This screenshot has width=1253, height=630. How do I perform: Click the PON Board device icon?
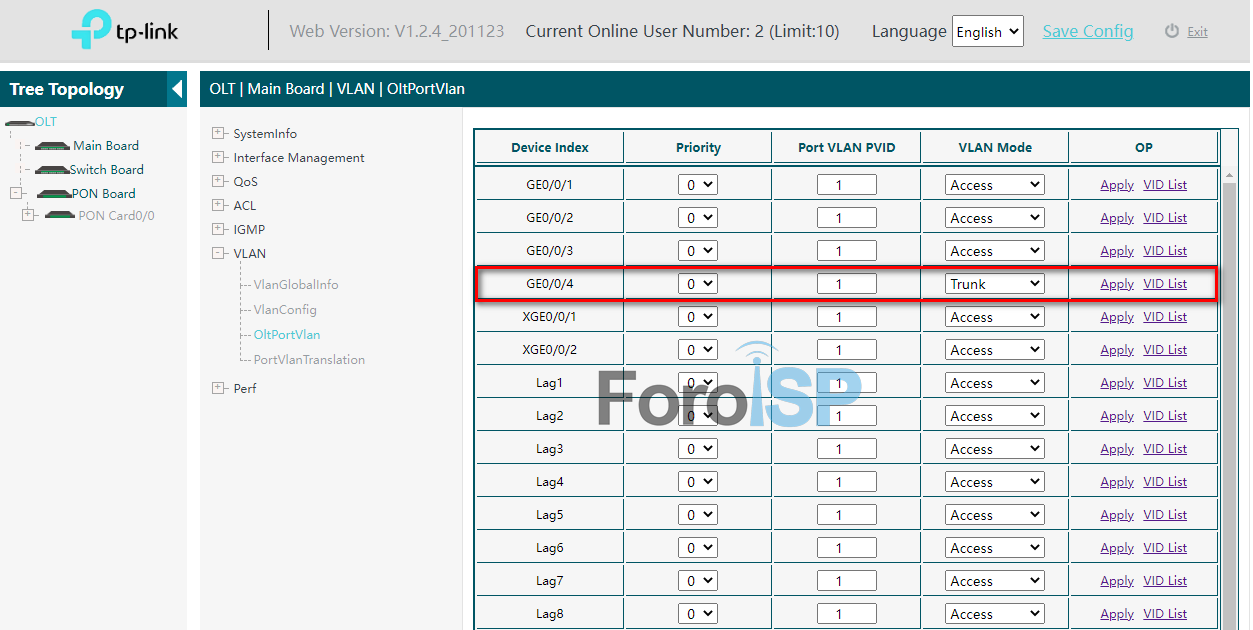[53, 194]
